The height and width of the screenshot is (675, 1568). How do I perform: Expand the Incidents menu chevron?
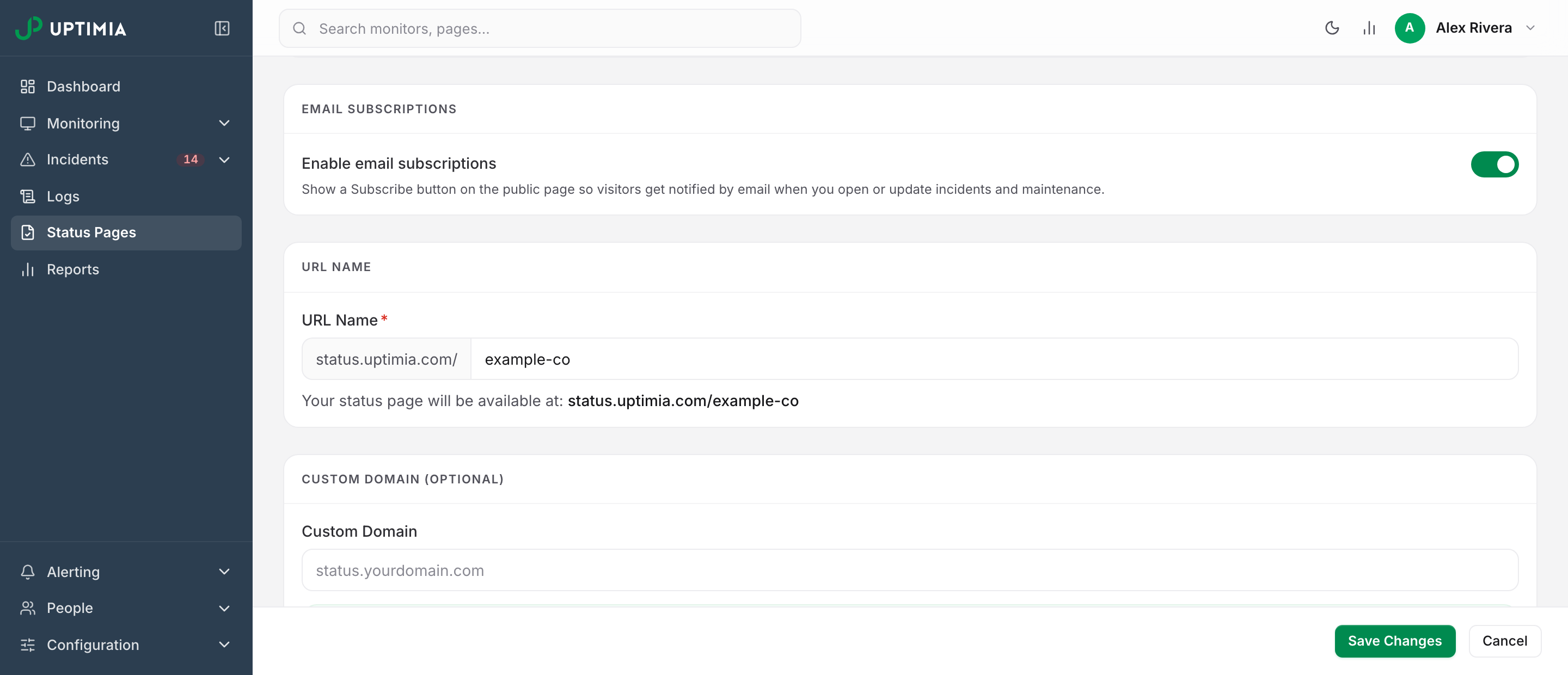pyautogui.click(x=224, y=159)
